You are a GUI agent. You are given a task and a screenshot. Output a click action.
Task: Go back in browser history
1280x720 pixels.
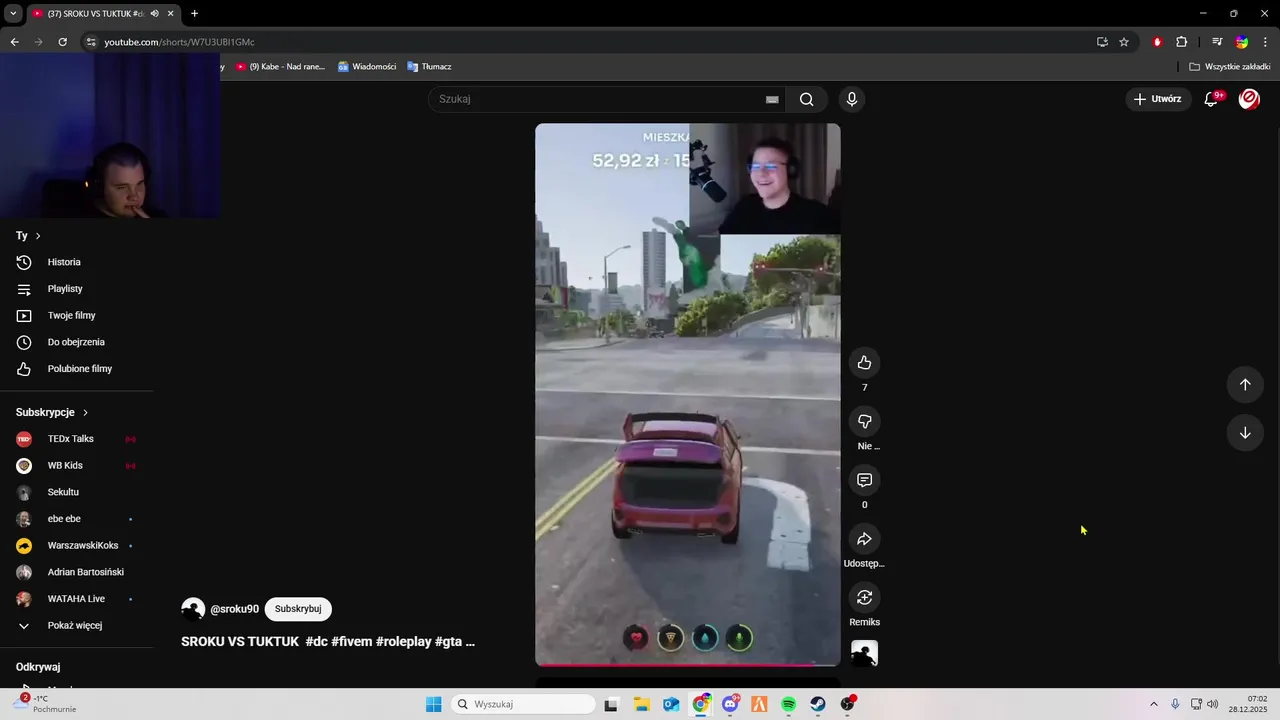tap(14, 42)
